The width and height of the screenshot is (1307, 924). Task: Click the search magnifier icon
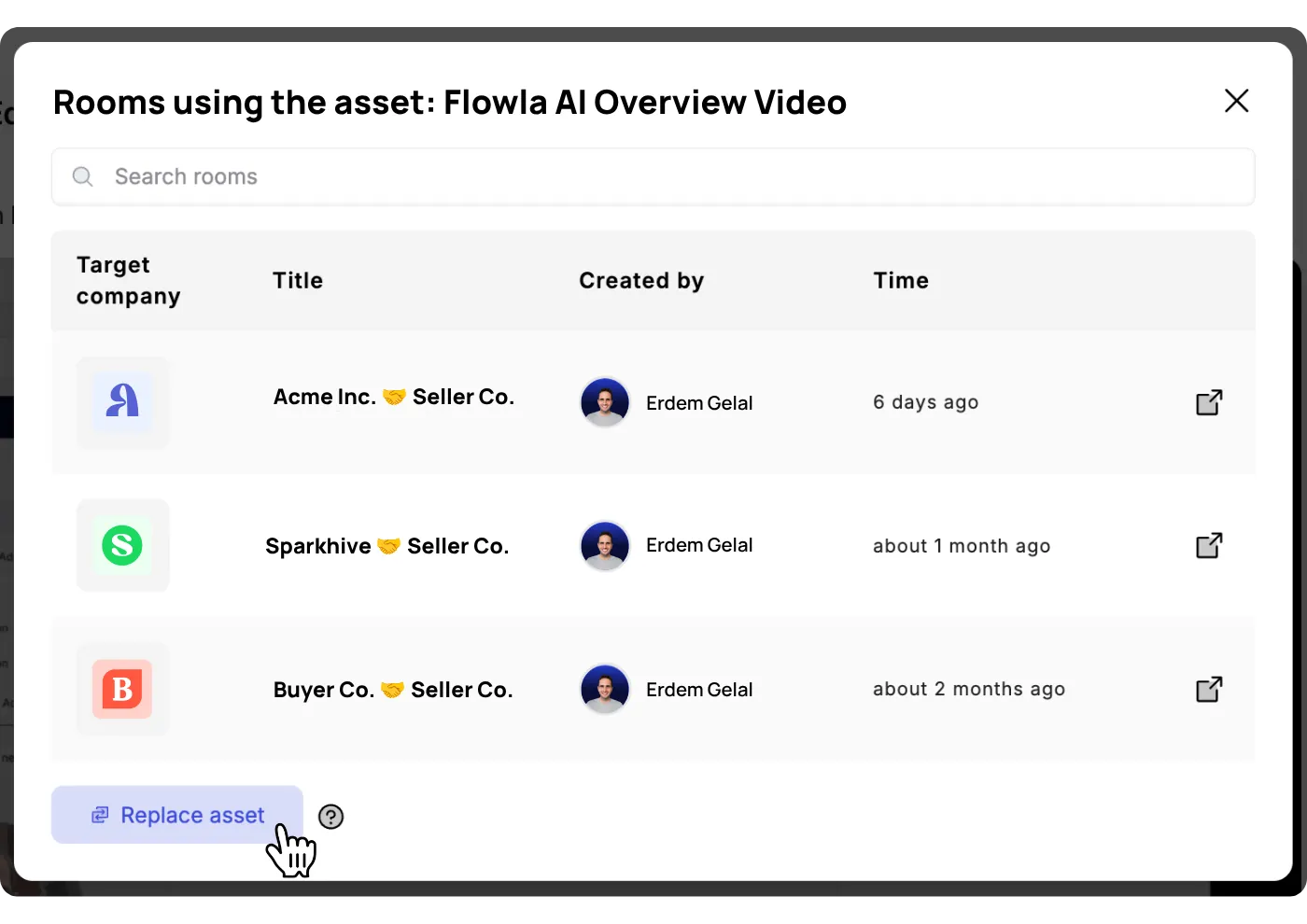(x=83, y=176)
